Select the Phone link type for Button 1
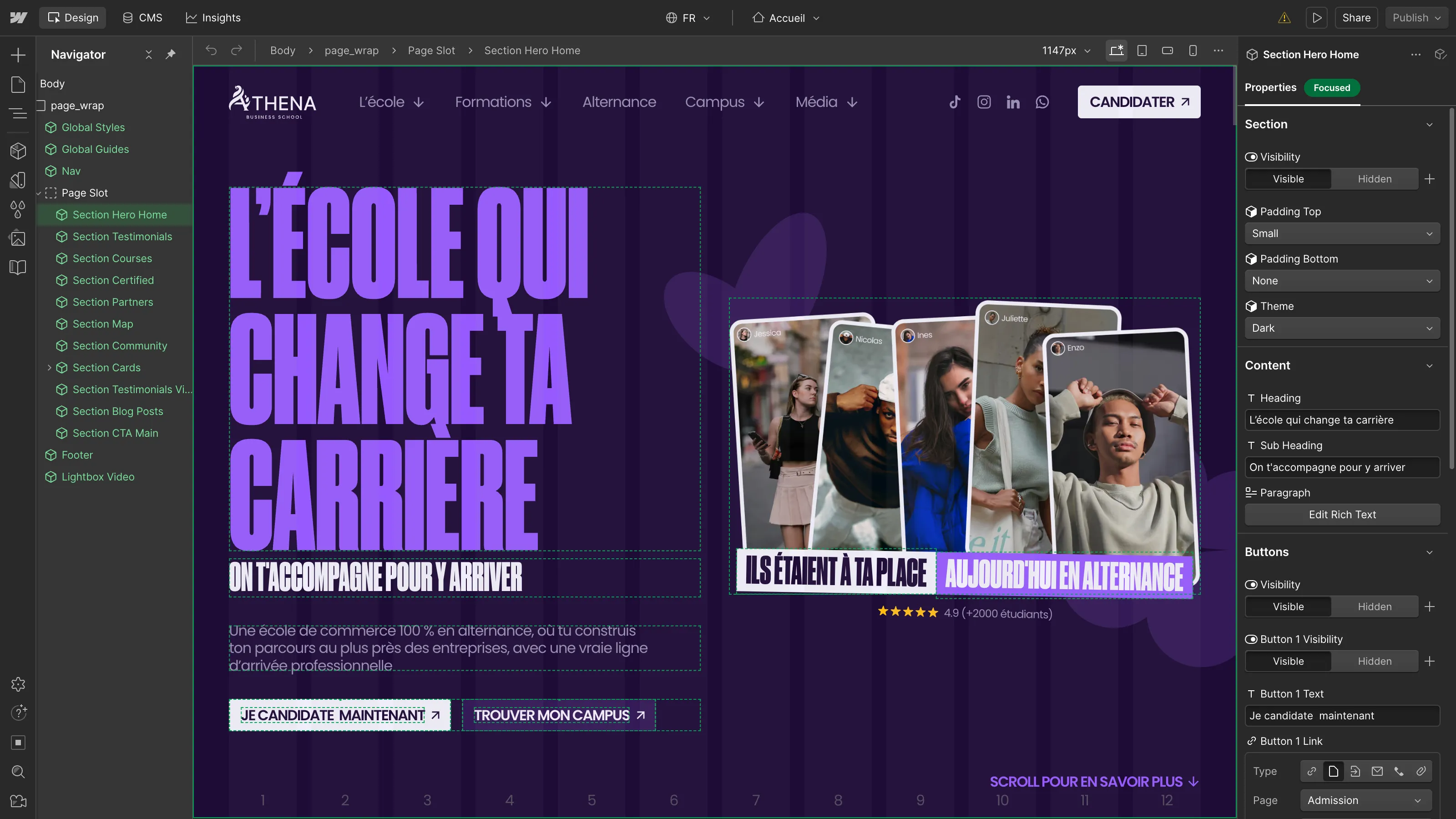The height and width of the screenshot is (819, 1456). [x=1400, y=771]
